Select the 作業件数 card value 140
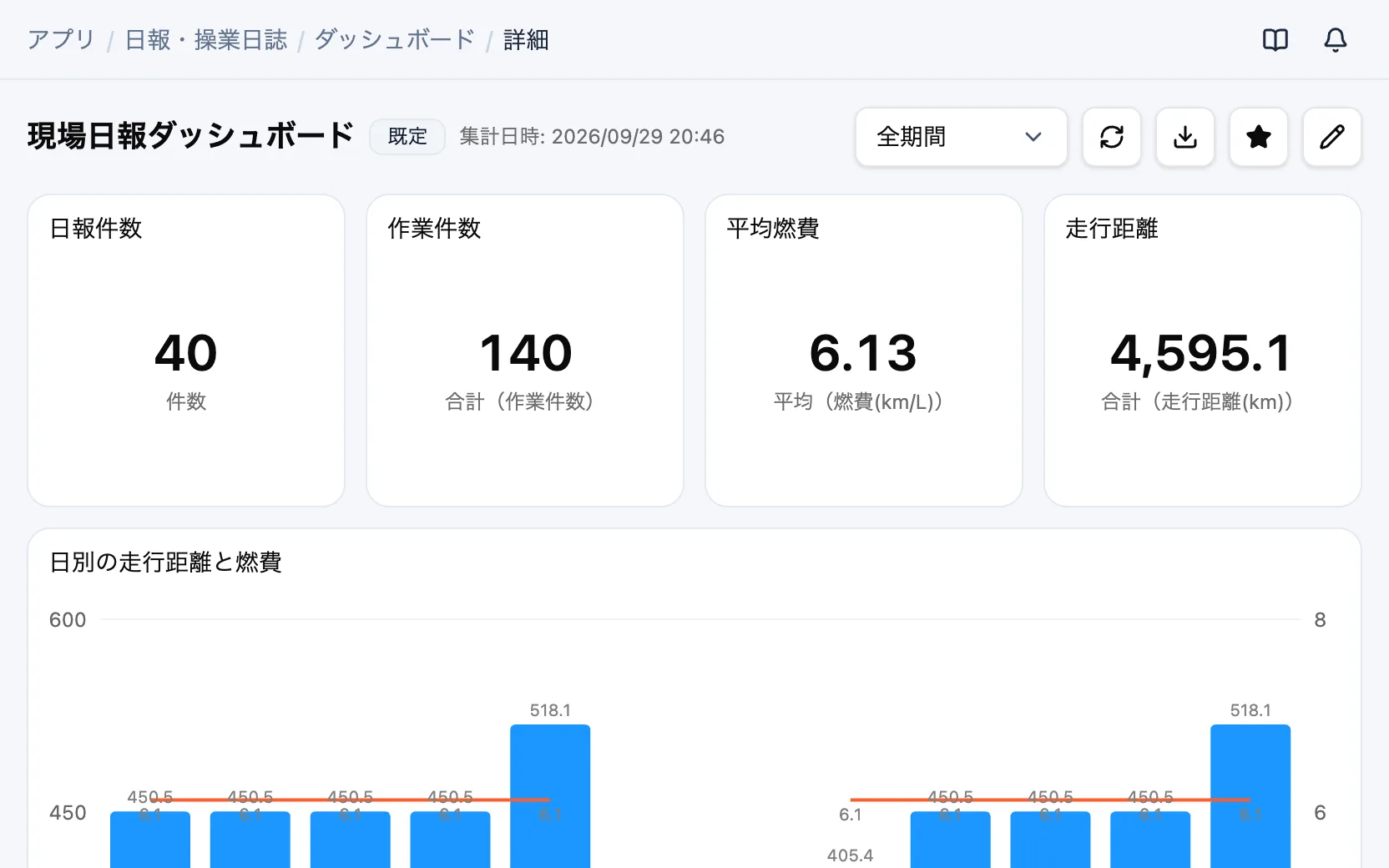1389x868 pixels. [x=525, y=353]
